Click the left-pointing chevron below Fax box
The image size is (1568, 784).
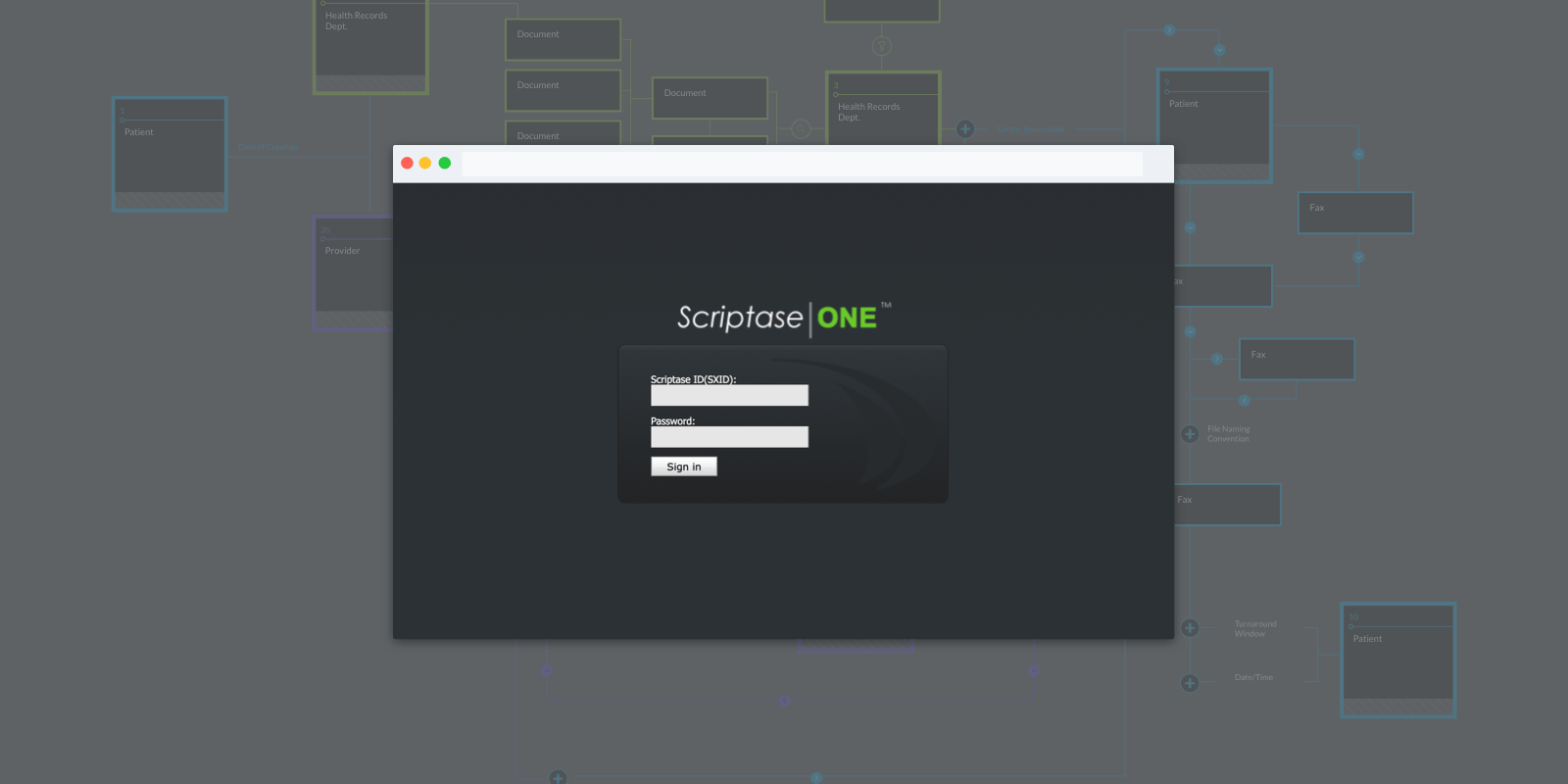pos(1245,401)
